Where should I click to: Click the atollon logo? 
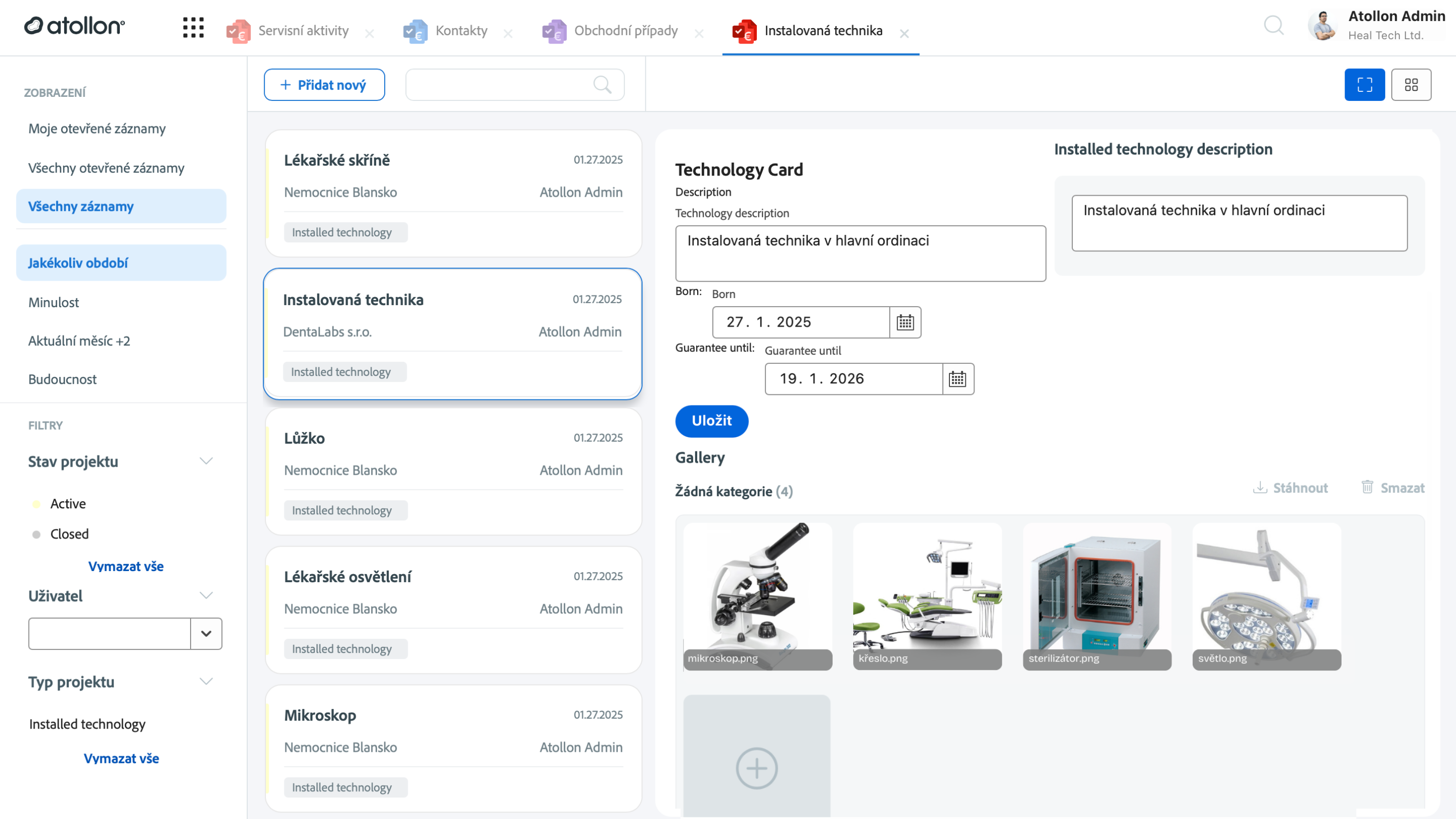74,26
